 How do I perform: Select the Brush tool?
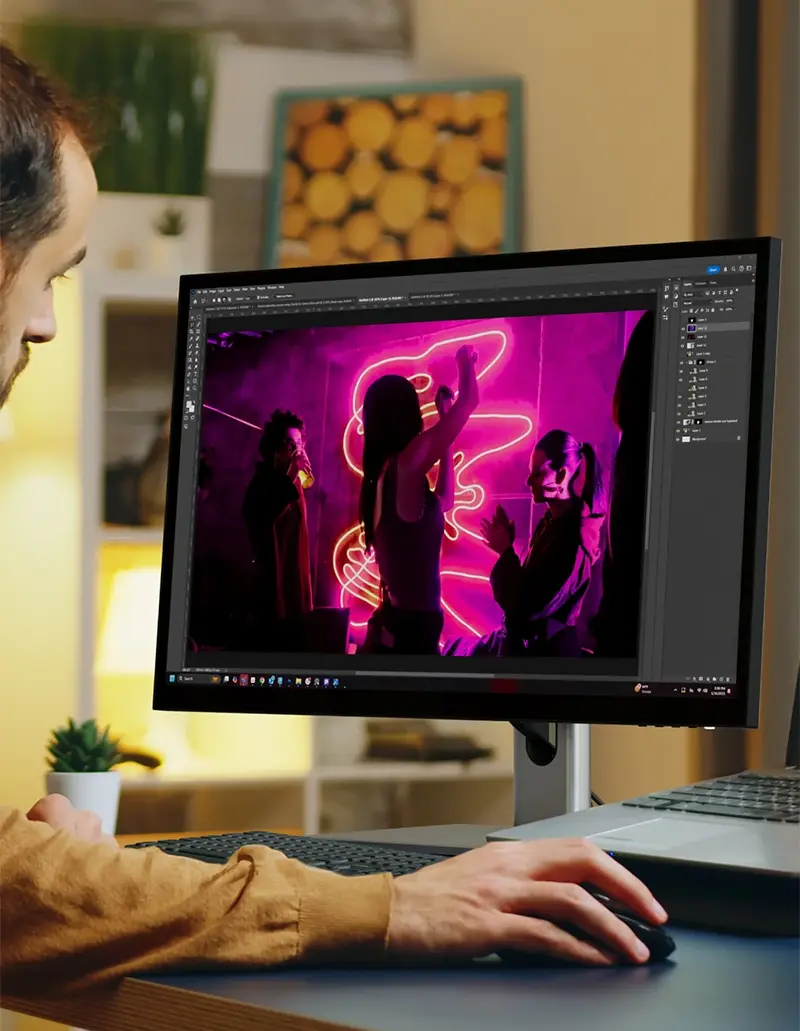point(191,346)
